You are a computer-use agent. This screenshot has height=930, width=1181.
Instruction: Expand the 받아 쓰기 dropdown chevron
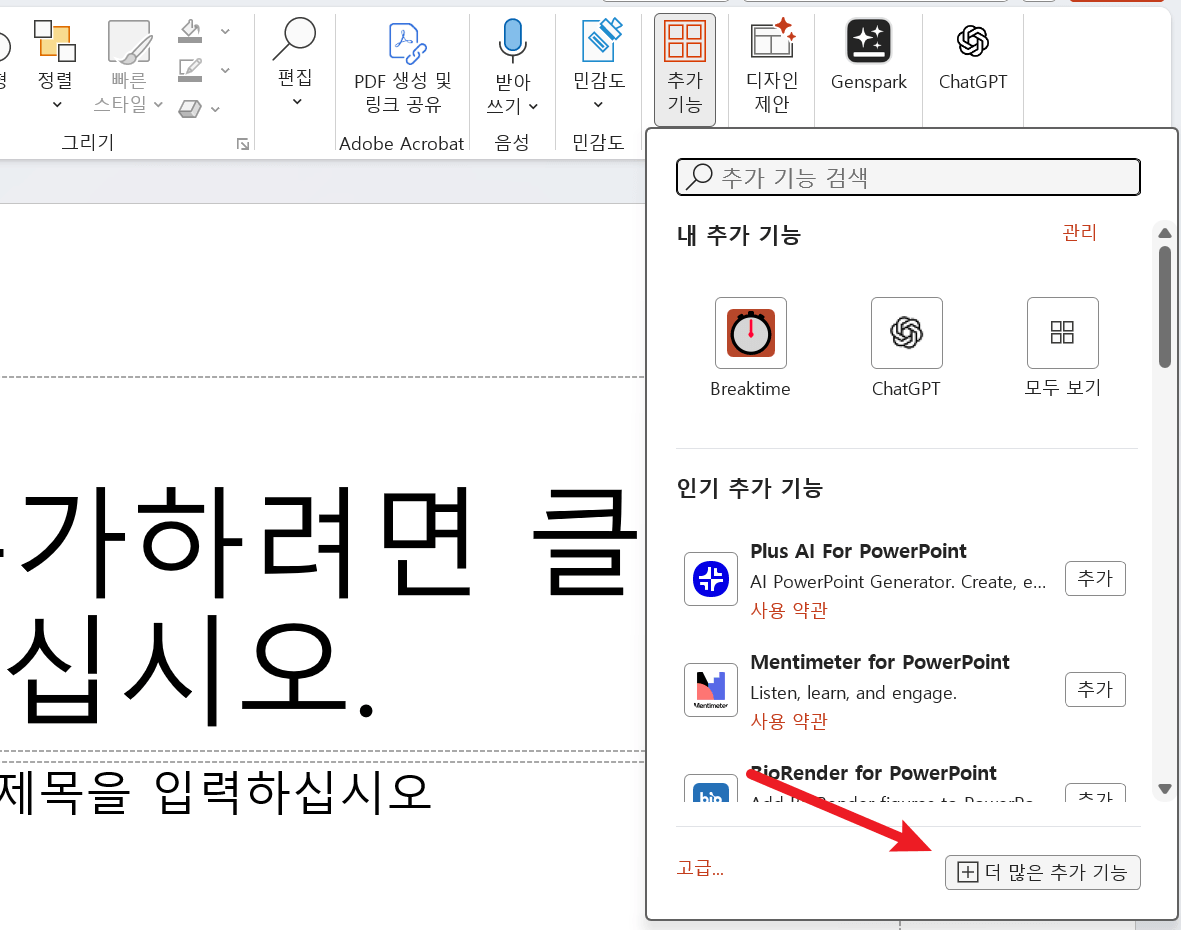[x=533, y=106]
